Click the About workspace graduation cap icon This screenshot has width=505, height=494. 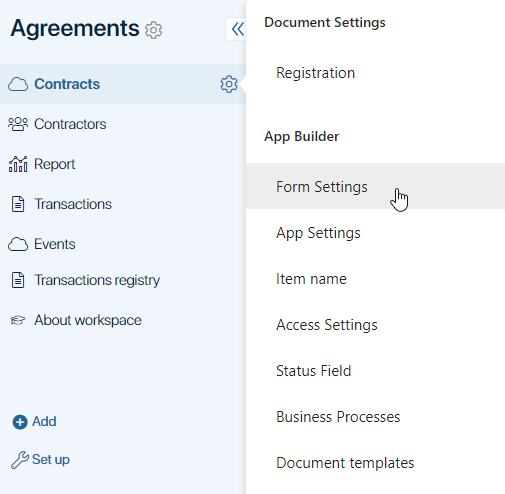18,320
